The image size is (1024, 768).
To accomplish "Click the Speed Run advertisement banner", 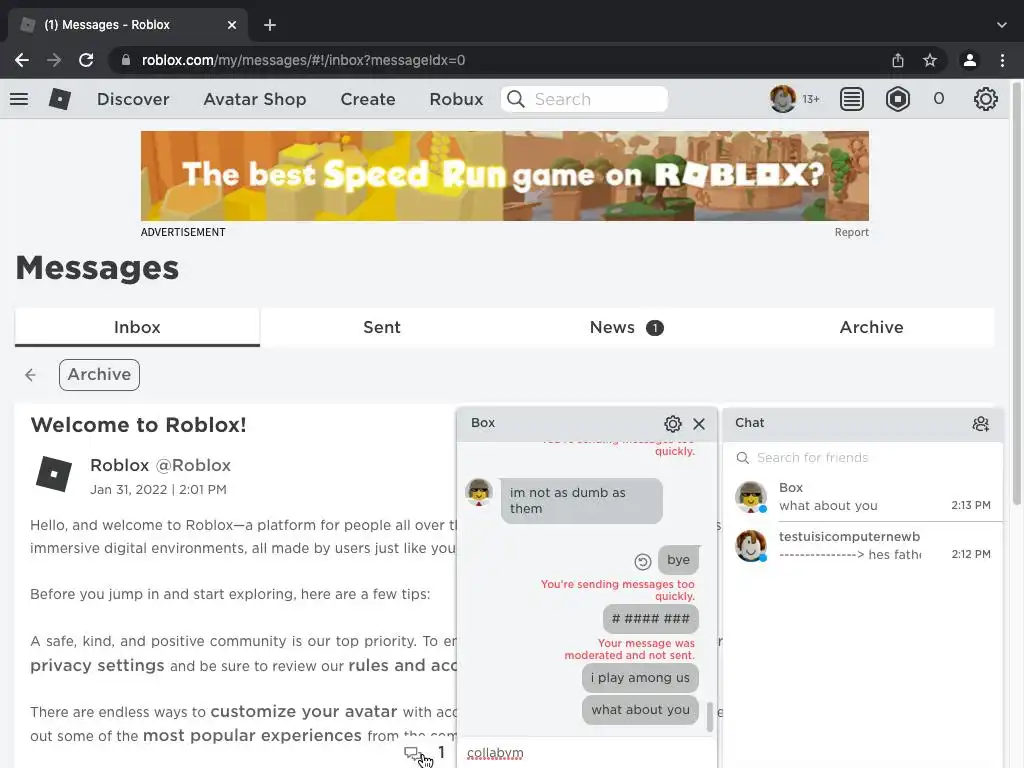I will pos(505,176).
